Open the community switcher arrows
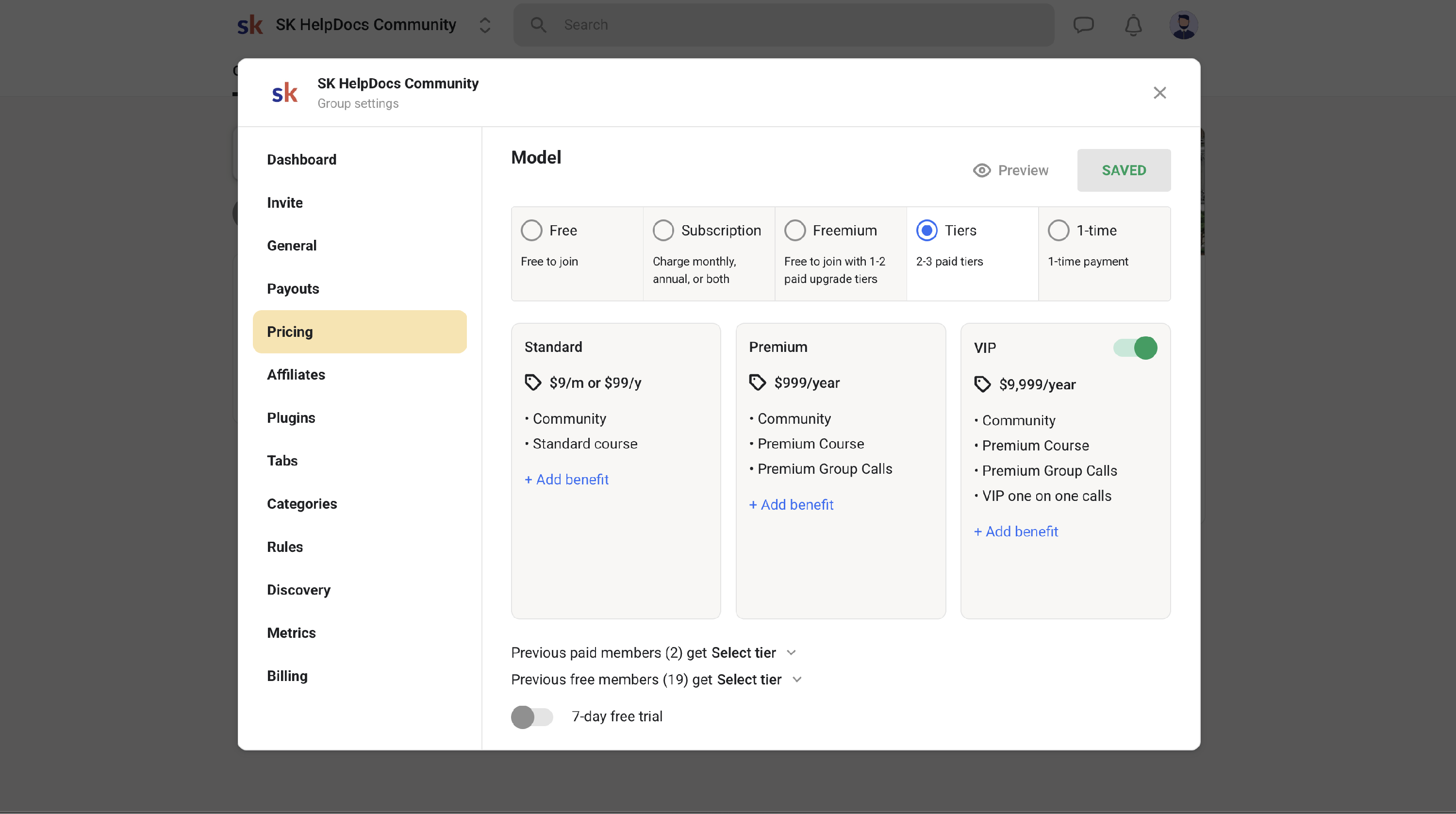Viewport: 1456px width, 814px height. point(484,25)
